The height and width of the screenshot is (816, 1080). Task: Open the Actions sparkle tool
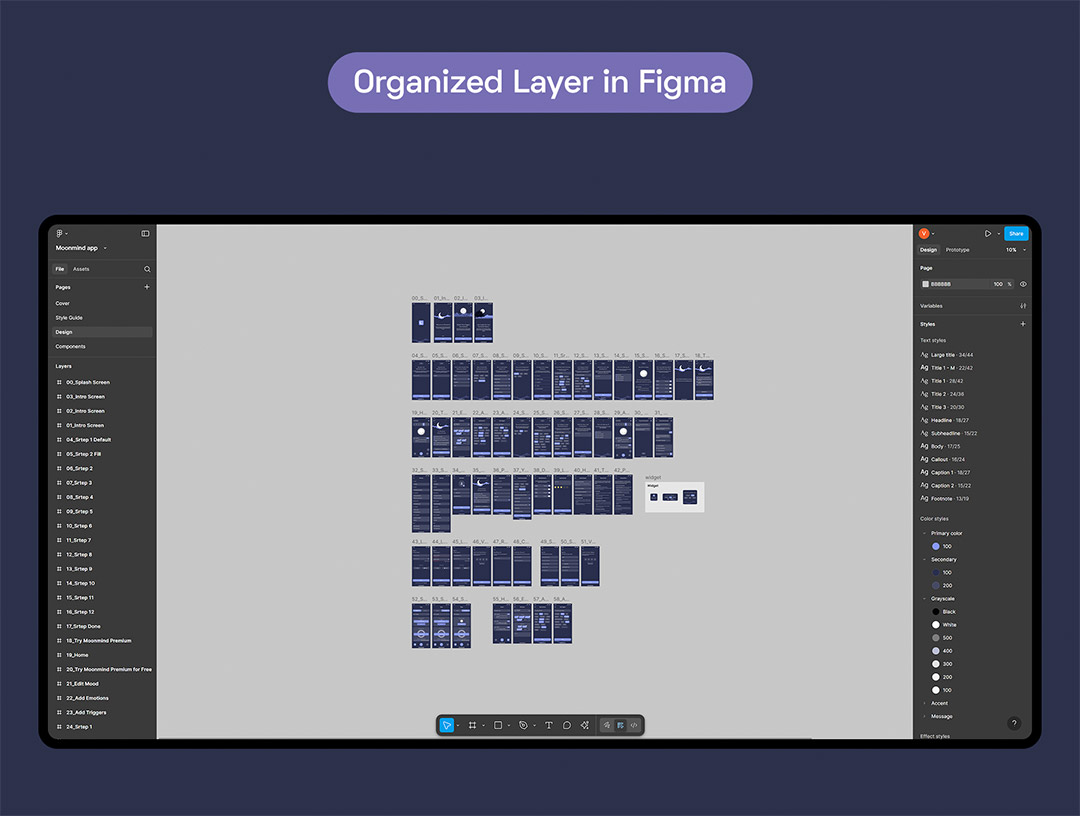pyautogui.click(x=585, y=725)
